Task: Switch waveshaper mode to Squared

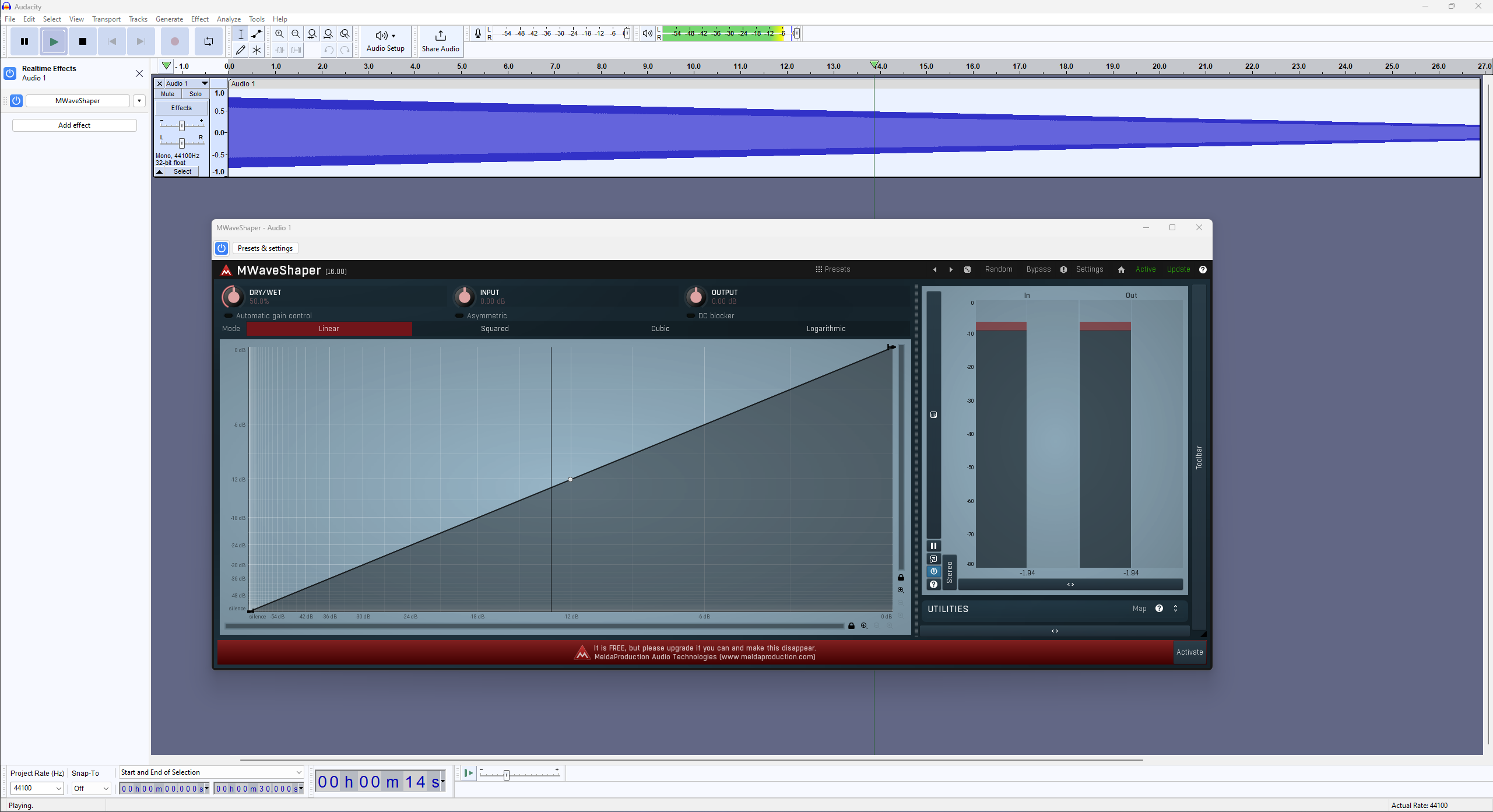Action: point(494,328)
